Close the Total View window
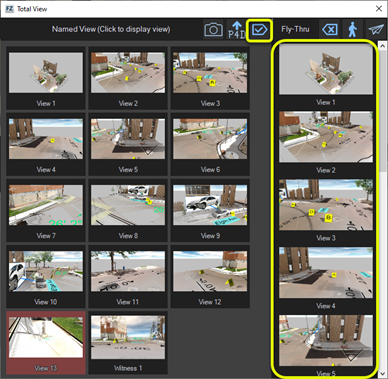 tap(379, 9)
